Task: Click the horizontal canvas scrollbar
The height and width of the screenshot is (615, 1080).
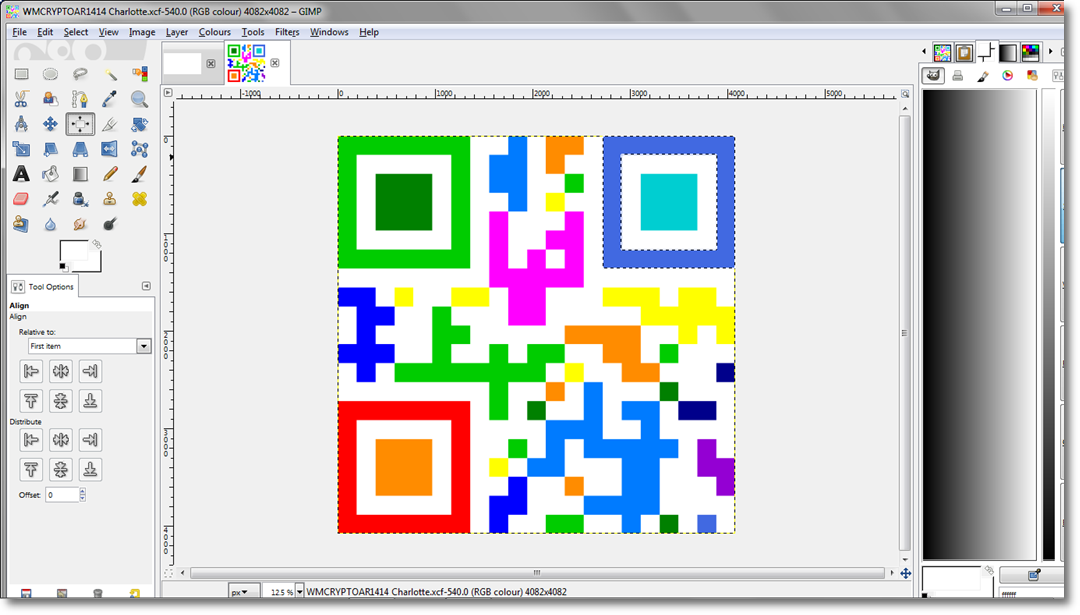Action: [x=537, y=573]
